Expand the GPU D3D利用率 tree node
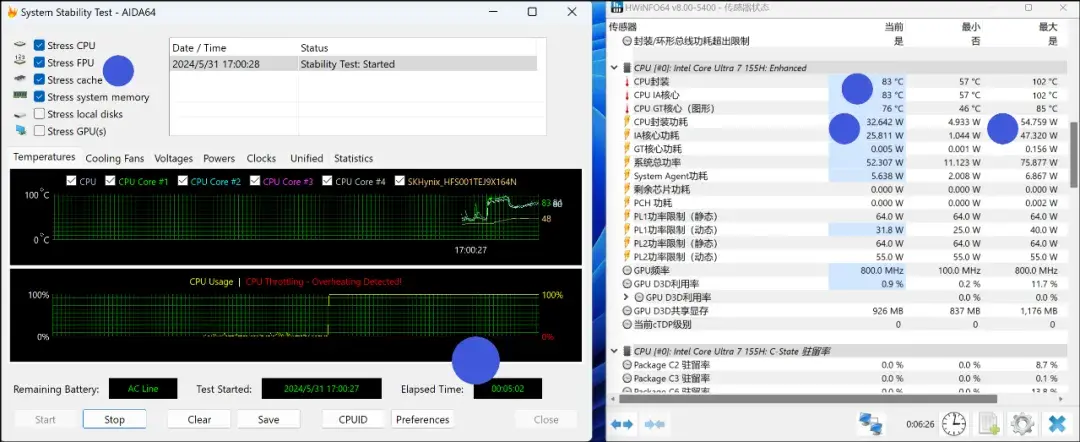Viewport: 1080px width, 442px height. pos(626,297)
